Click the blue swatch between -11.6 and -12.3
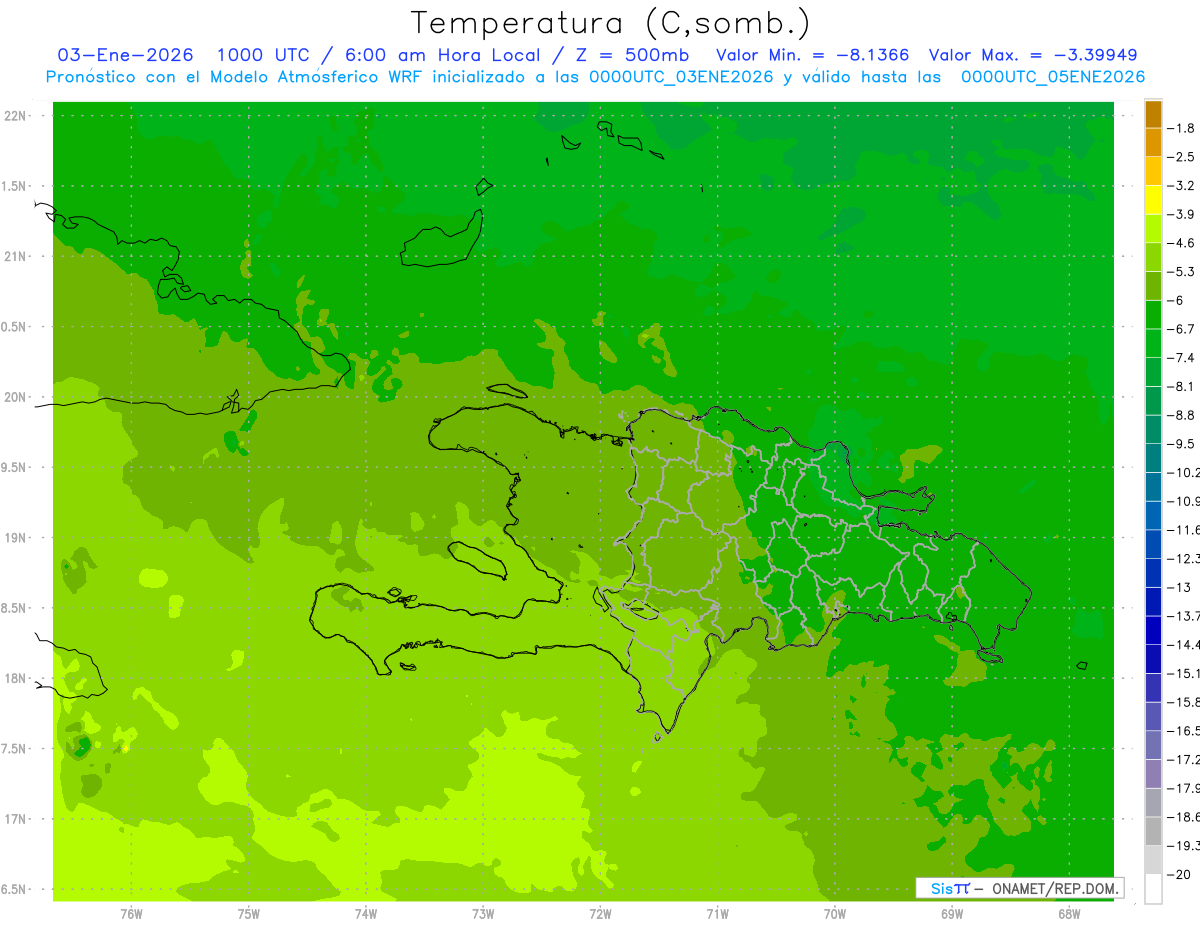The image size is (1200, 927). [1153, 544]
